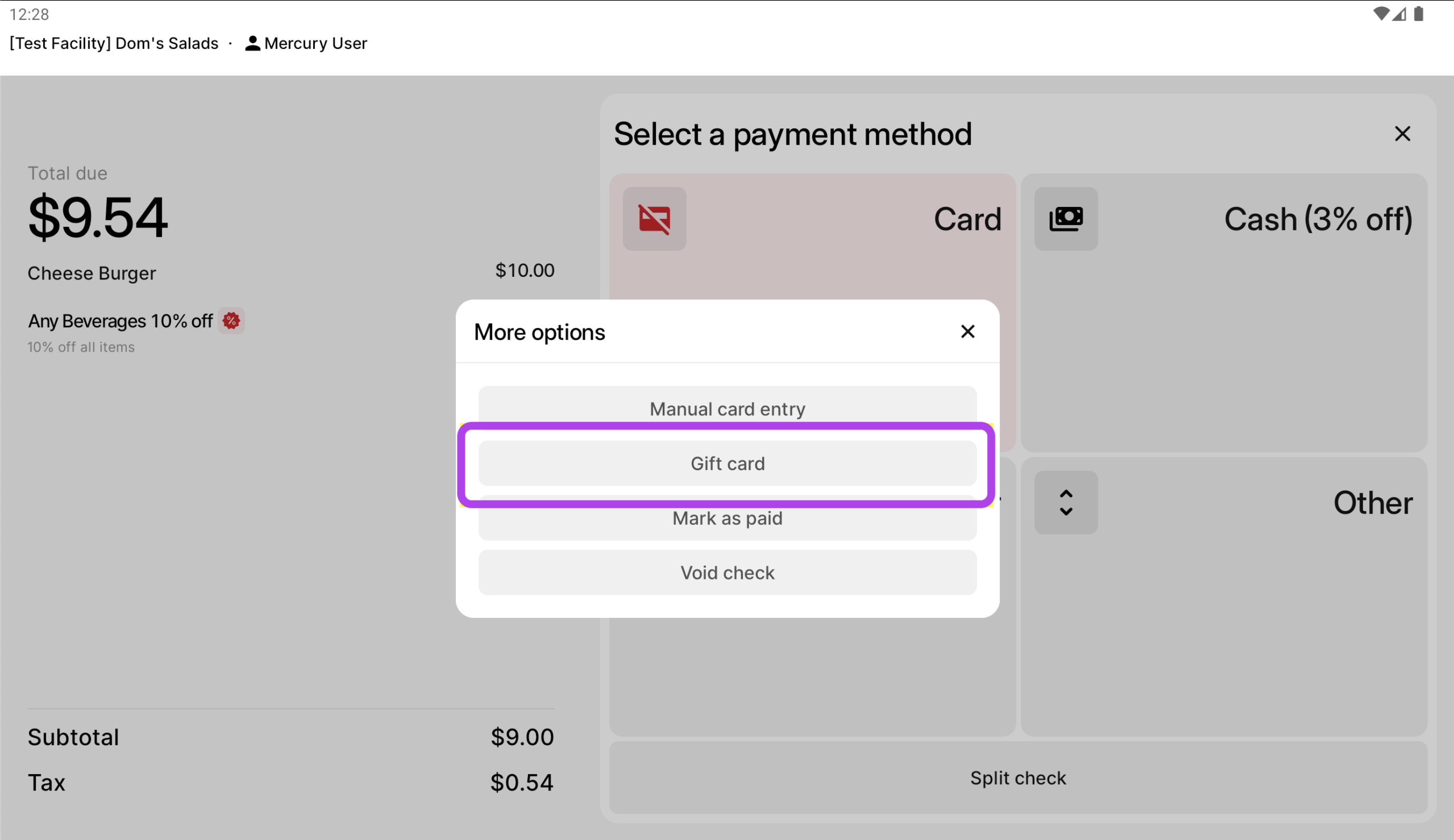Tap the Cheese Burger line item
The height and width of the screenshot is (840, 1454).
(92, 274)
